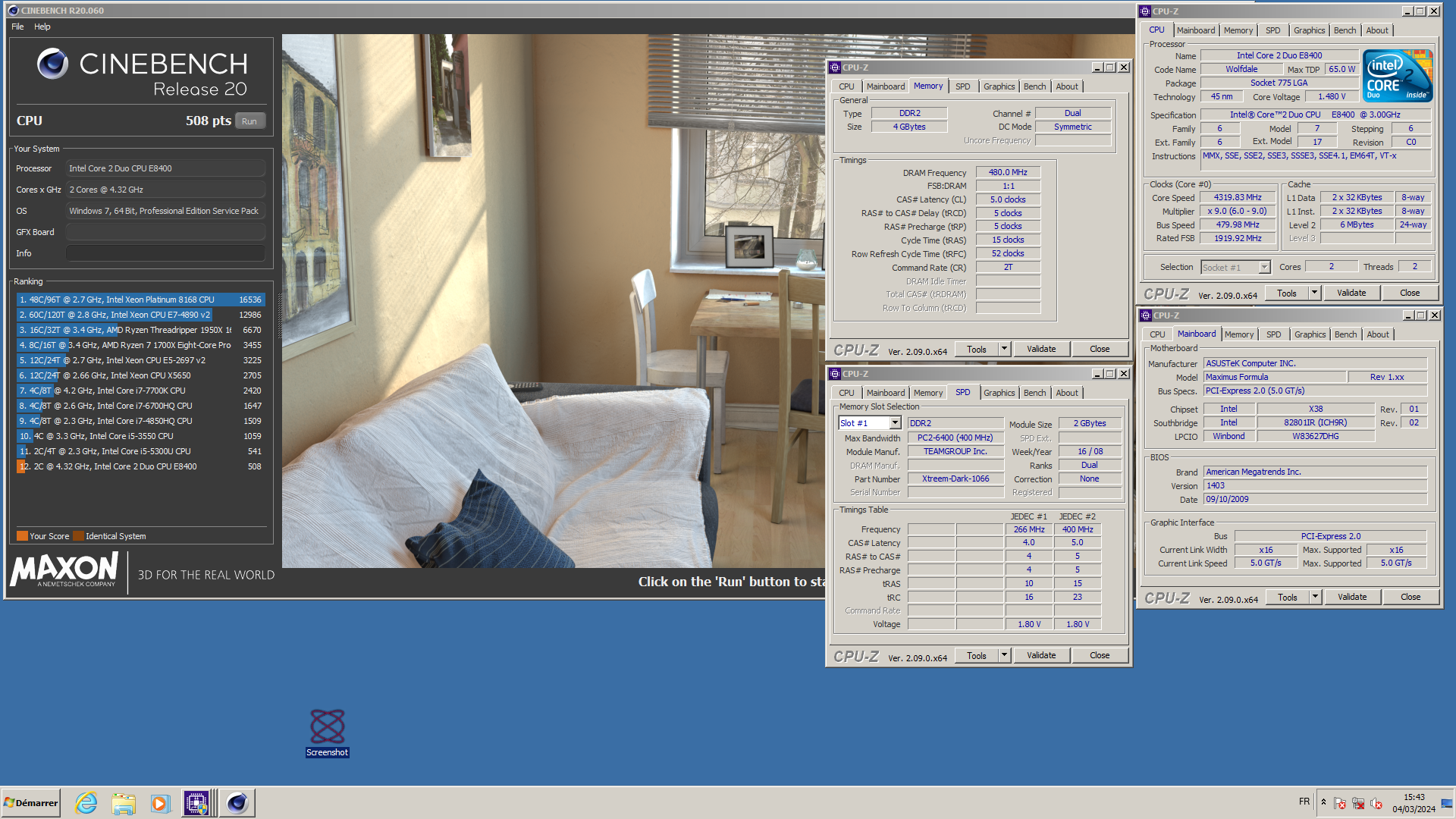Open the File menu in Cinebench
The height and width of the screenshot is (819, 1456).
17,27
